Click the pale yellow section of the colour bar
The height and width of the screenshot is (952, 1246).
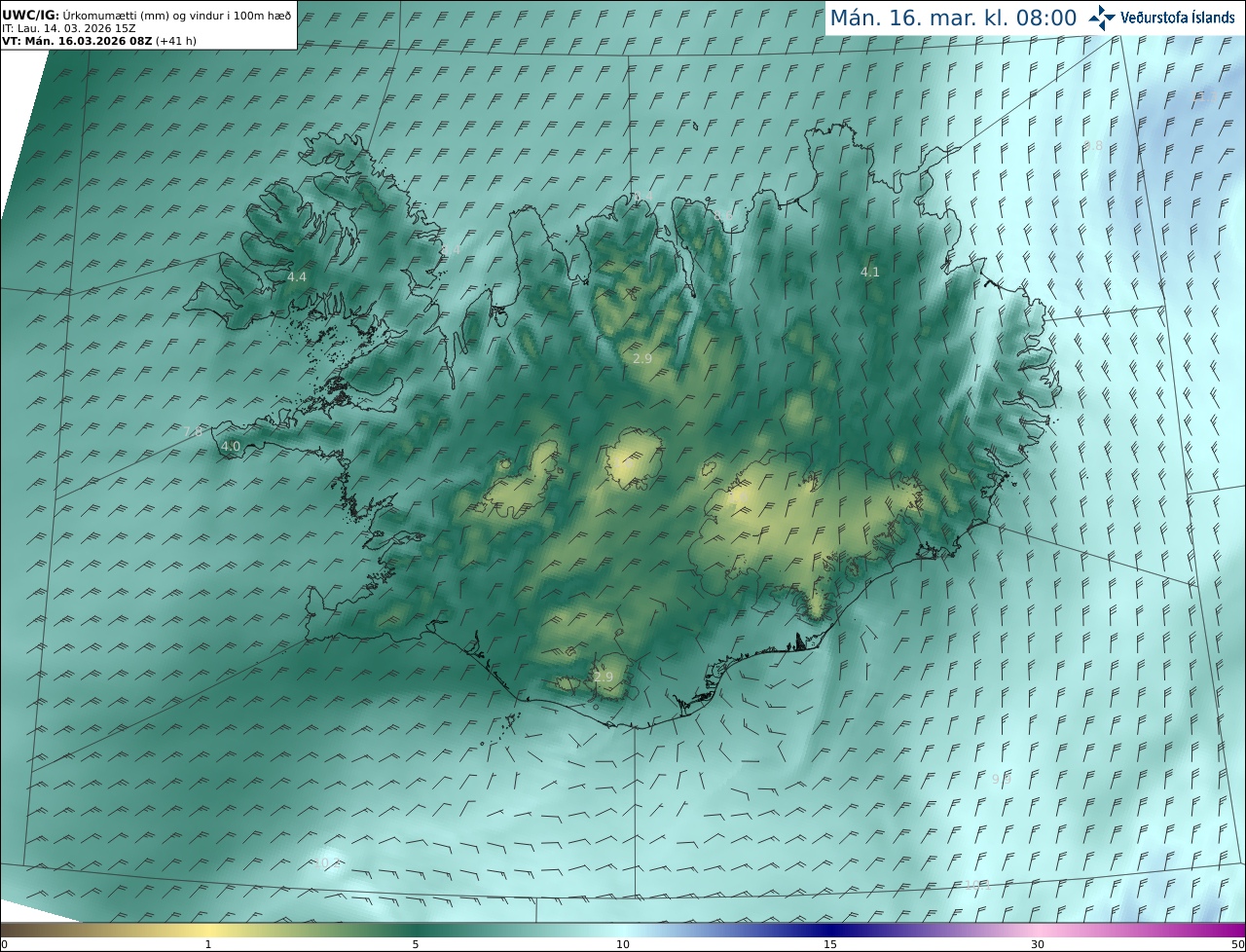click(208, 930)
